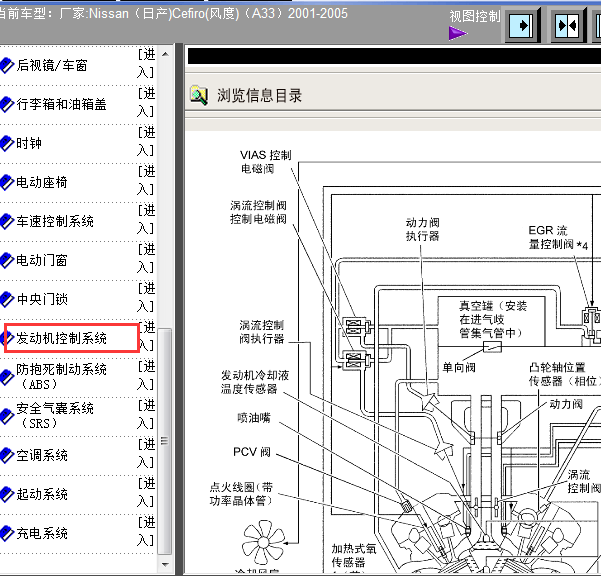Click the pencil icon beside 安全气囊系统
Image resolution: width=601 pixels, height=576 pixels.
pyautogui.click(x=7, y=417)
